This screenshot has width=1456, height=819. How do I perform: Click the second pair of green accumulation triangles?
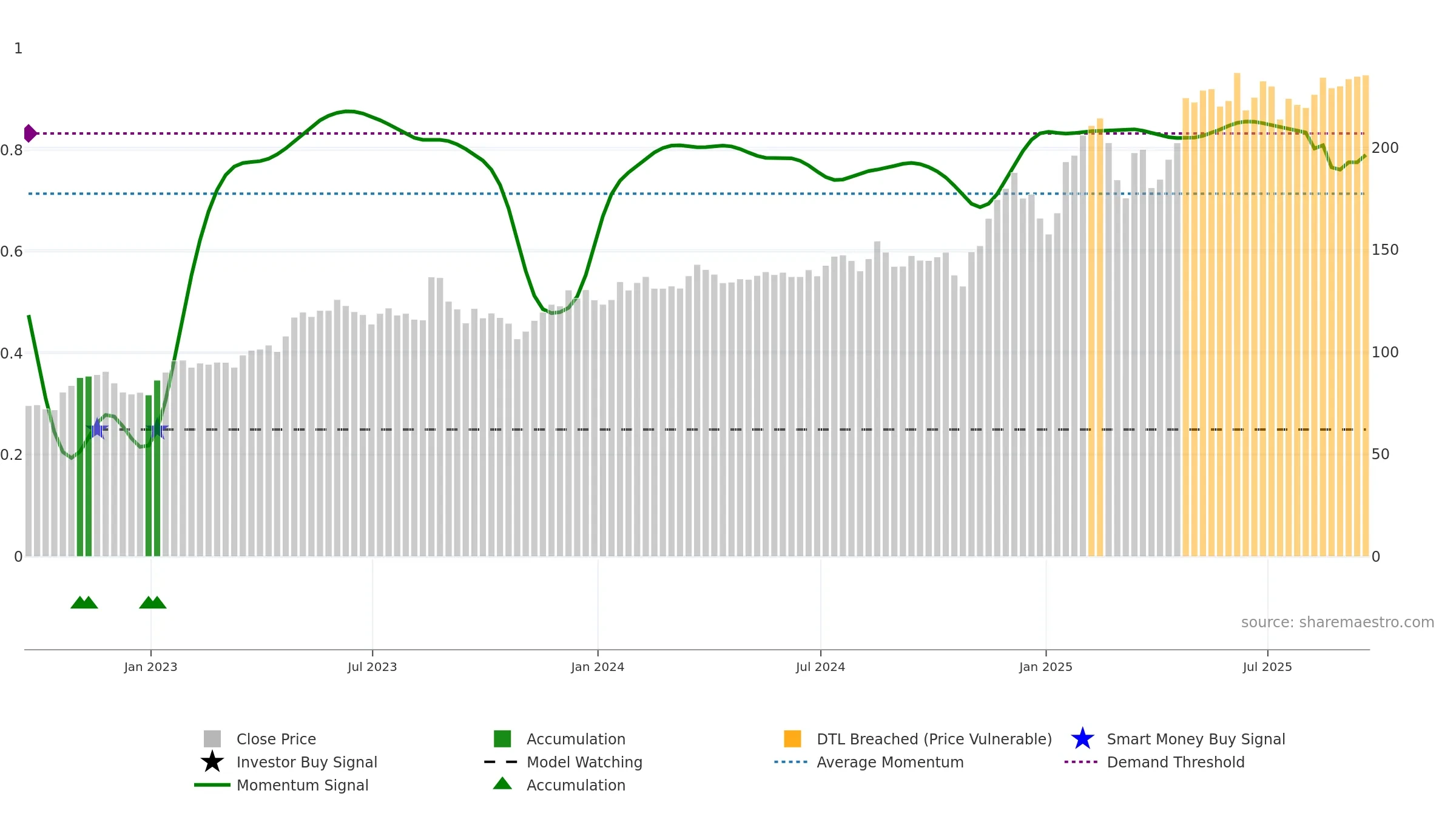point(153,602)
